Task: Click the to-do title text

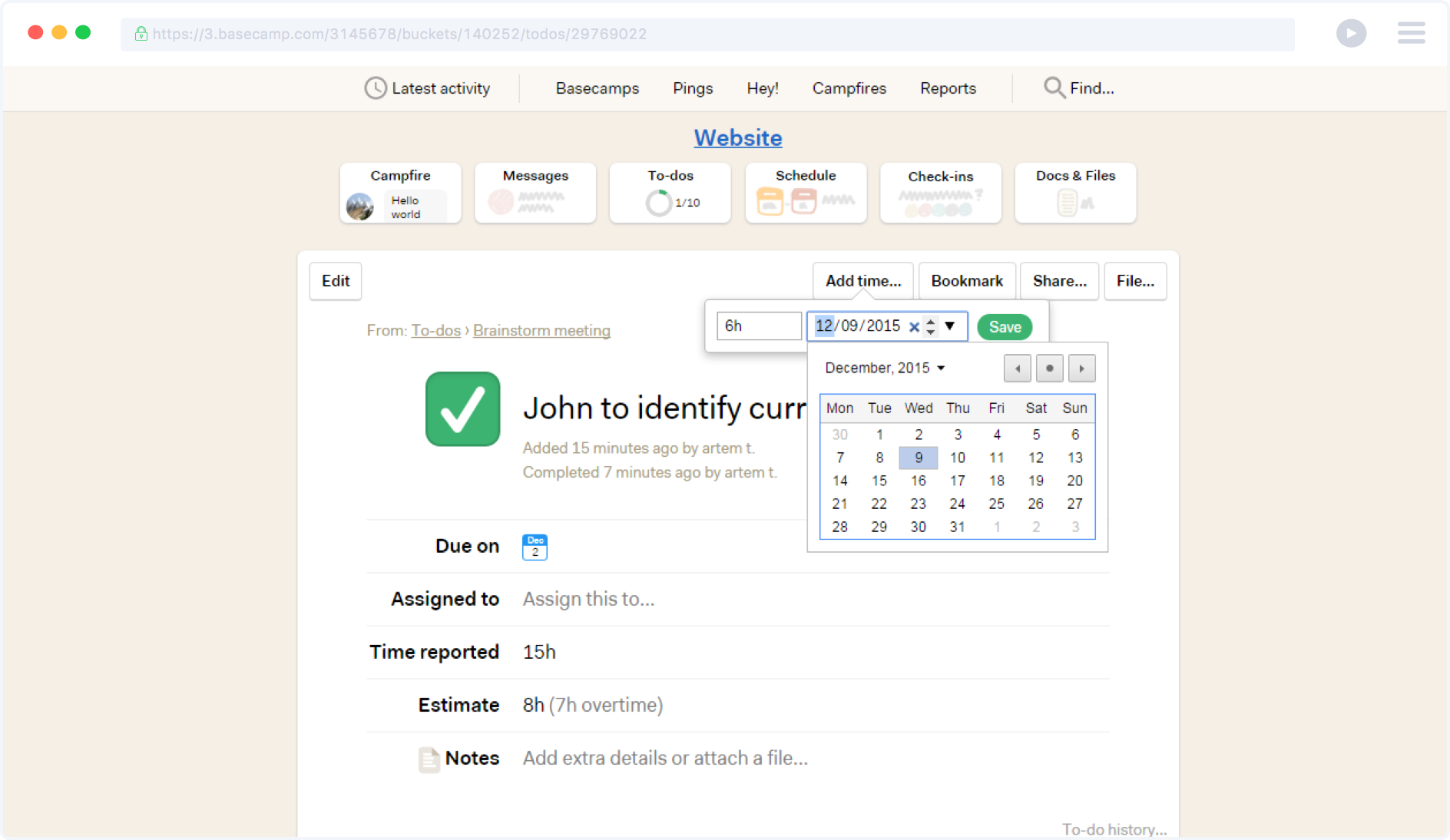Action: (x=664, y=408)
